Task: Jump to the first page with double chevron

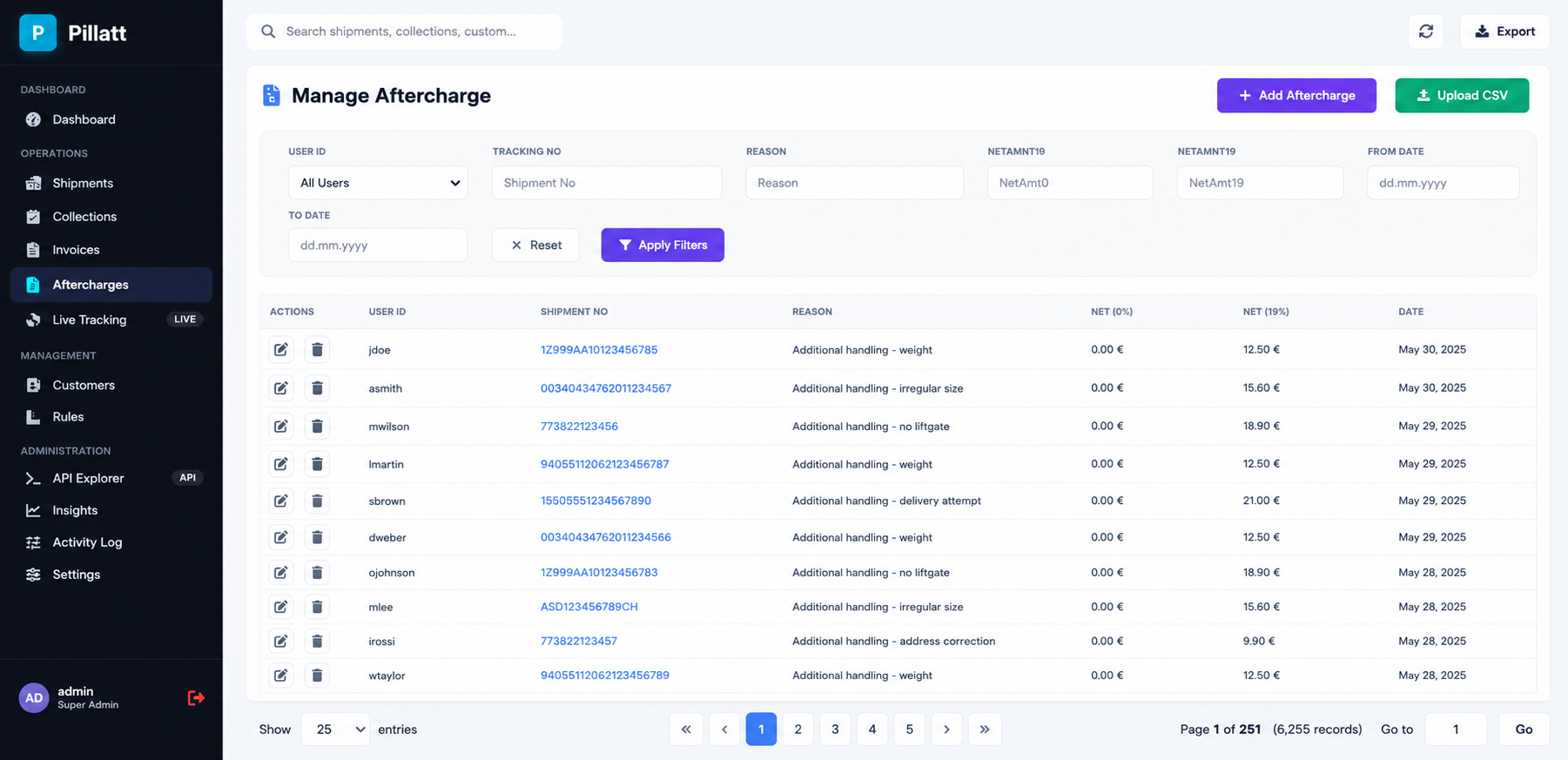Action: (x=686, y=730)
